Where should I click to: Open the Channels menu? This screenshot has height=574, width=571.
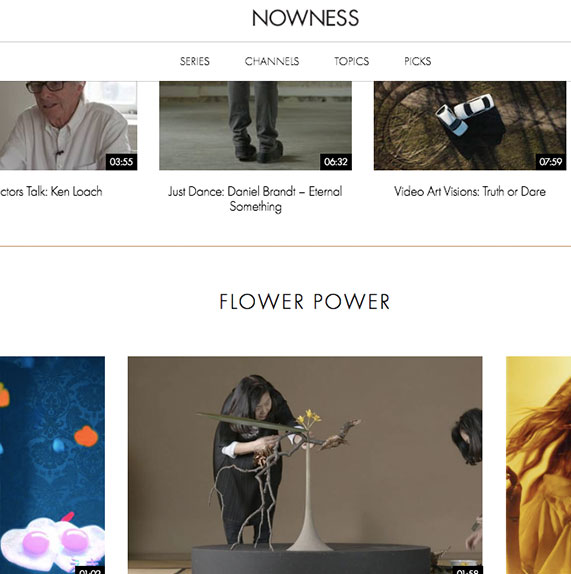(272, 61)
